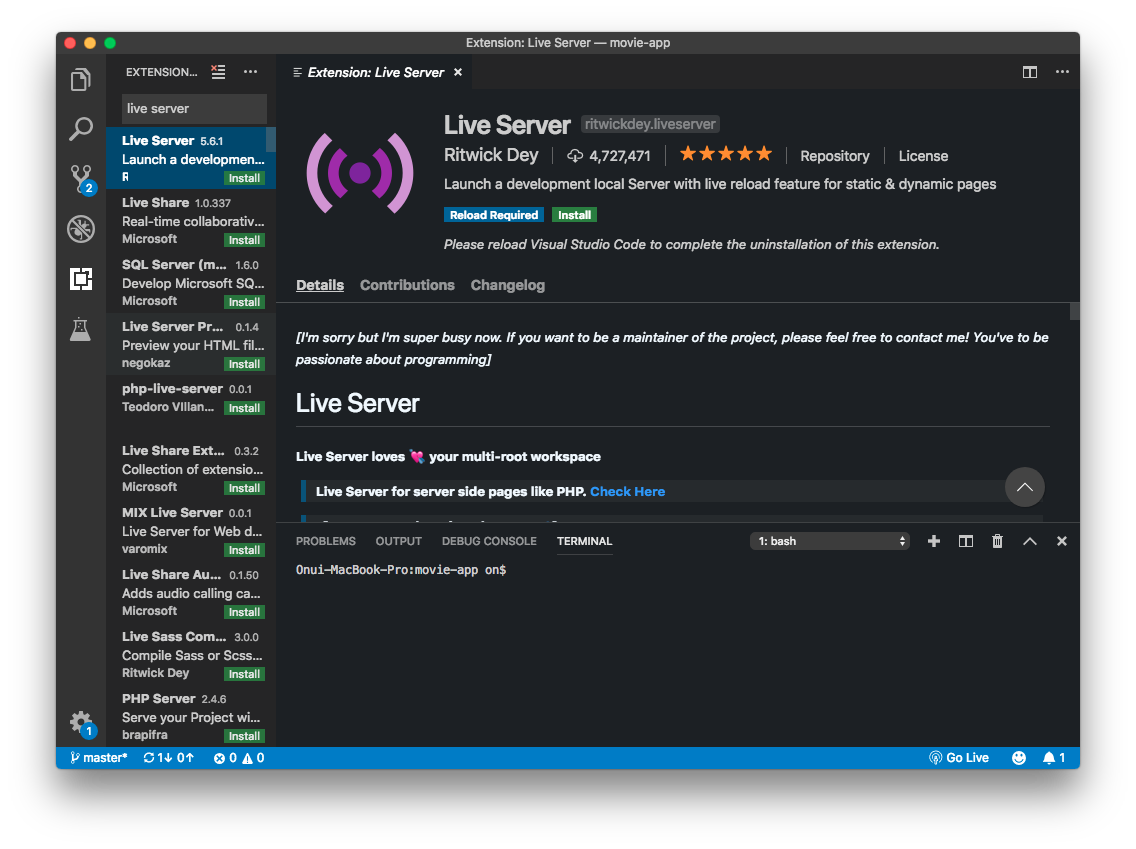Viewport: 1136px width, 849px height.
Task: Open the Search view in activity bar
Action: click(80, 129)
